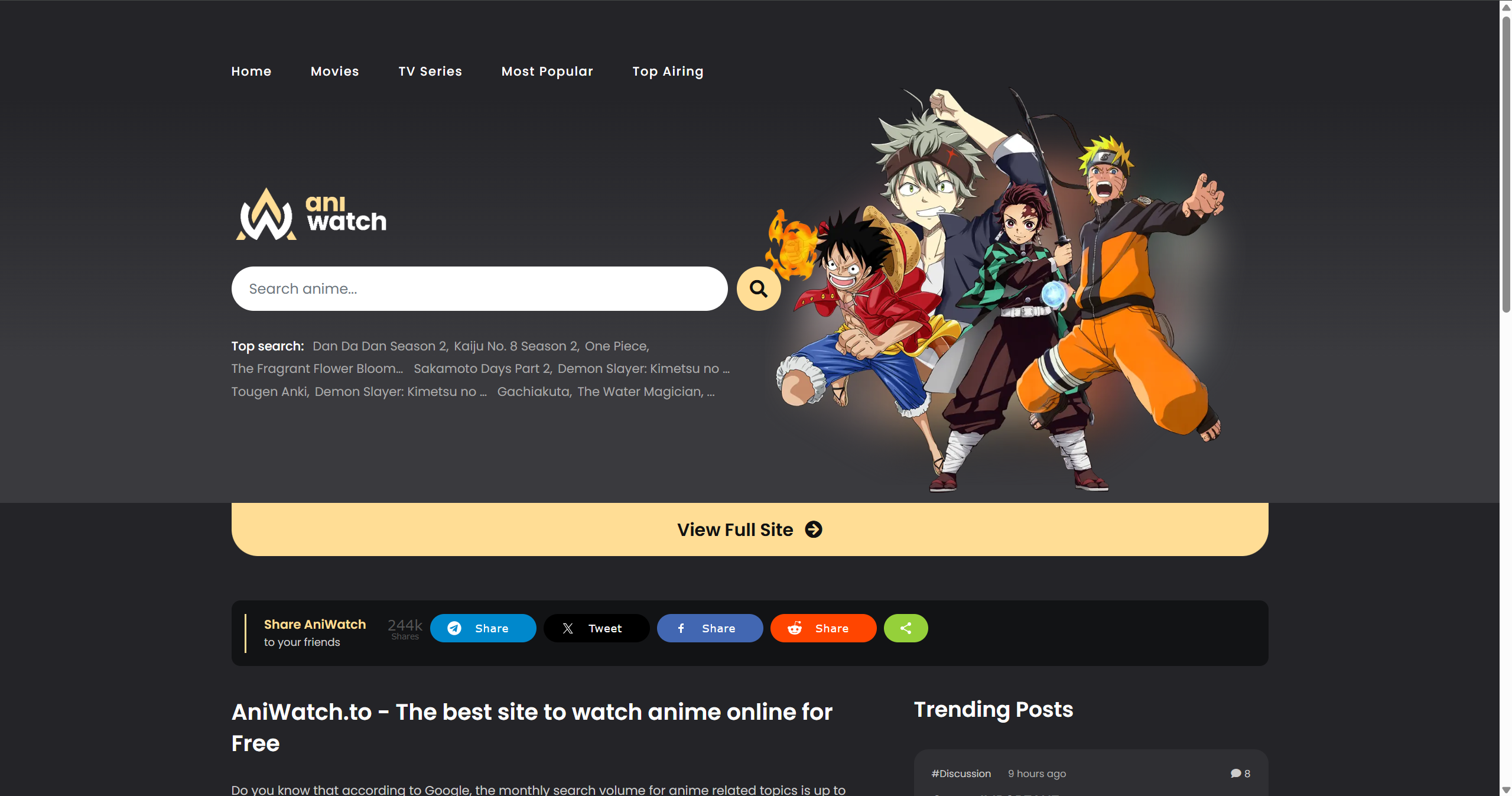
Task: Open the Gachiakuta search link
Action: pyautogui.click(x=534, y=392)
